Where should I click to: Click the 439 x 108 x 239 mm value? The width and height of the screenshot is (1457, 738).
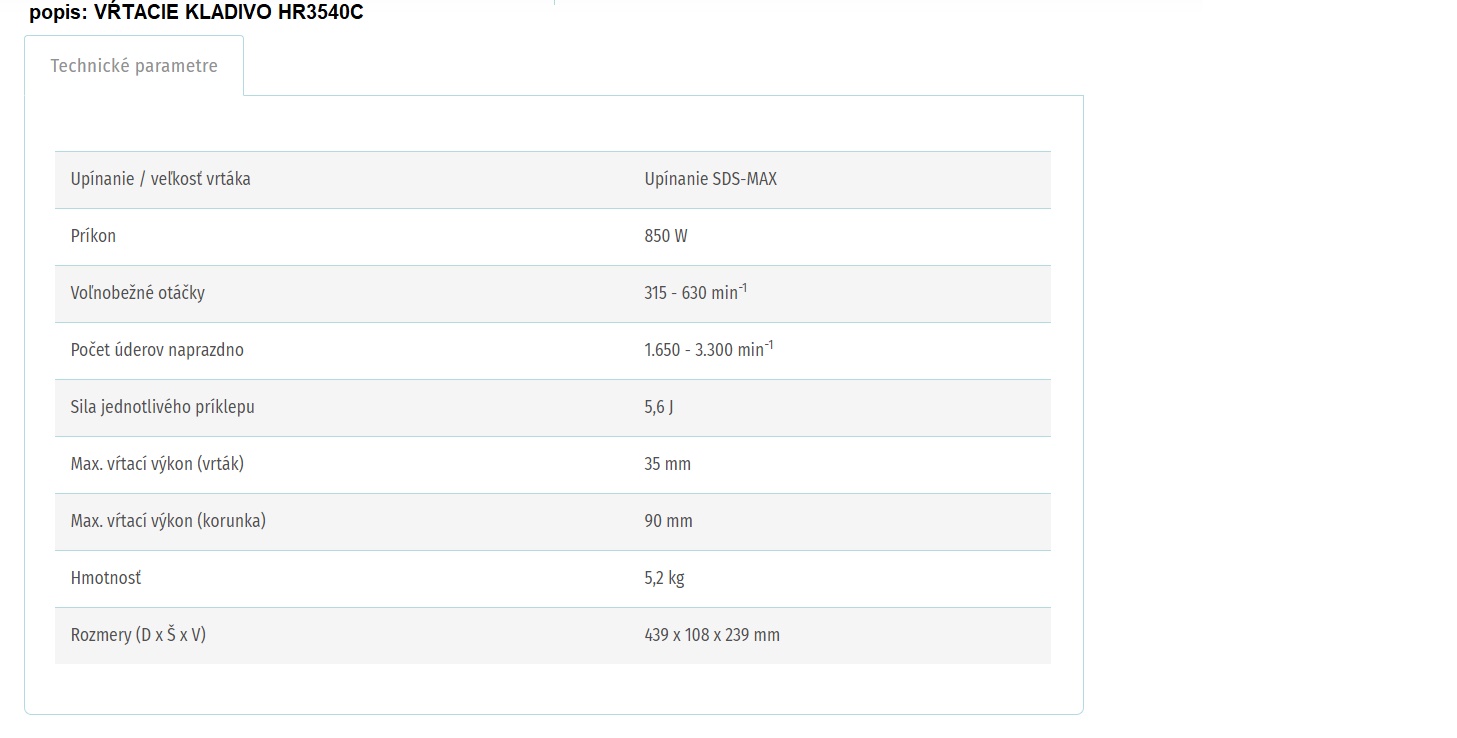[x=712, y=635]
